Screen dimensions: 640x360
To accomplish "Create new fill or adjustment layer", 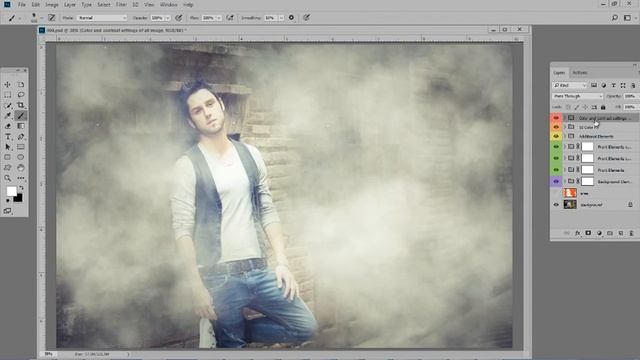I will coord(599,233).
